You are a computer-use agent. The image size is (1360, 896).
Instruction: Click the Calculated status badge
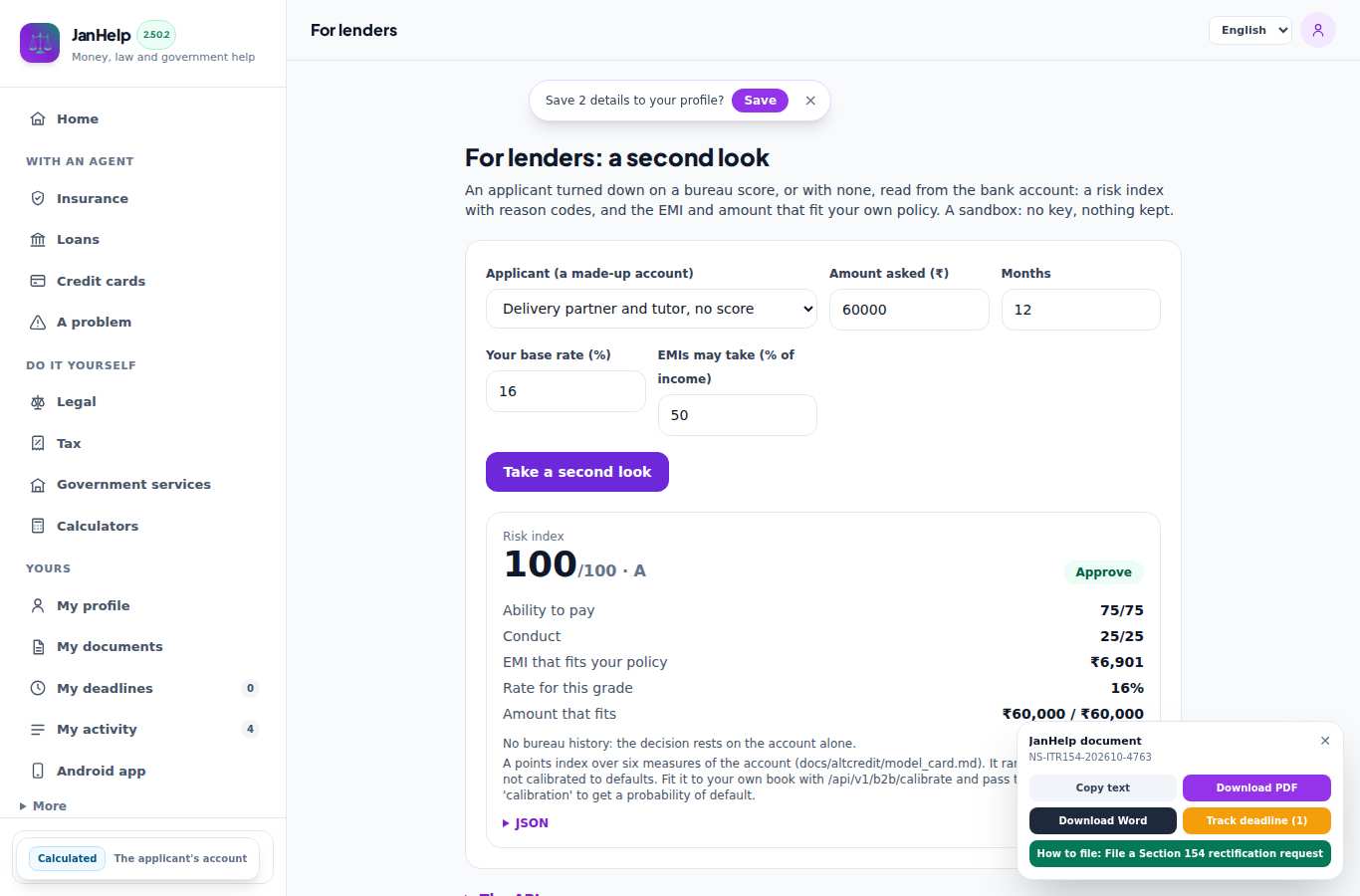tap(68, 858)
